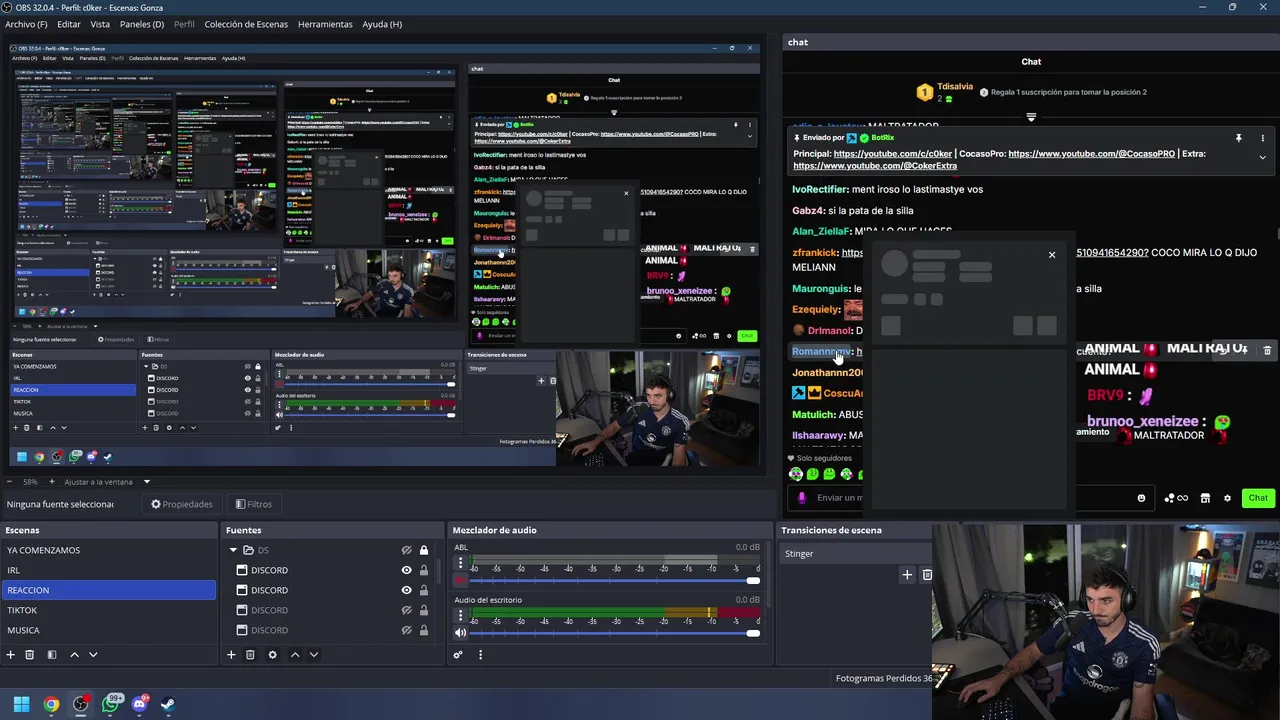Open ABL channel three-dot options

460,563
